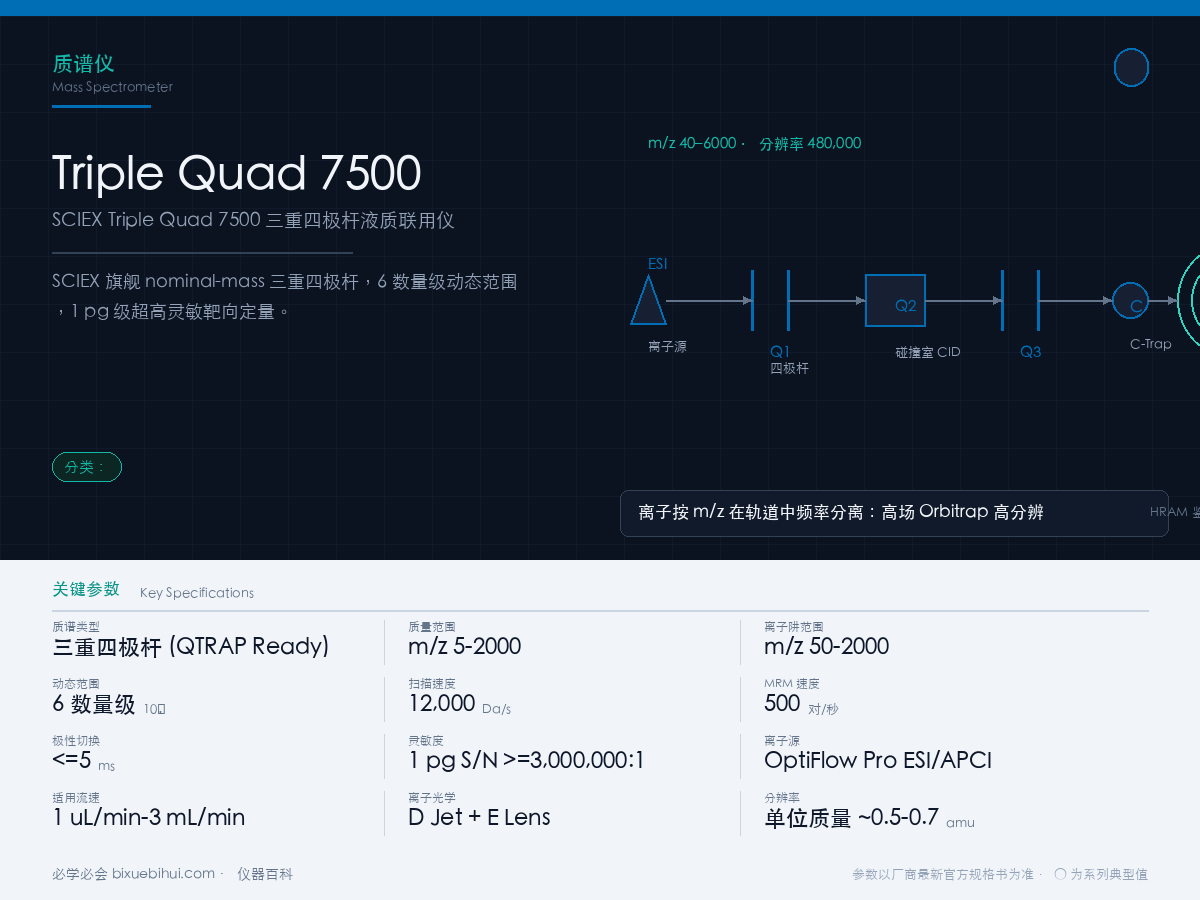
Task: Click the Orbitrap description caption box
Action: click(x=894, y=513)
